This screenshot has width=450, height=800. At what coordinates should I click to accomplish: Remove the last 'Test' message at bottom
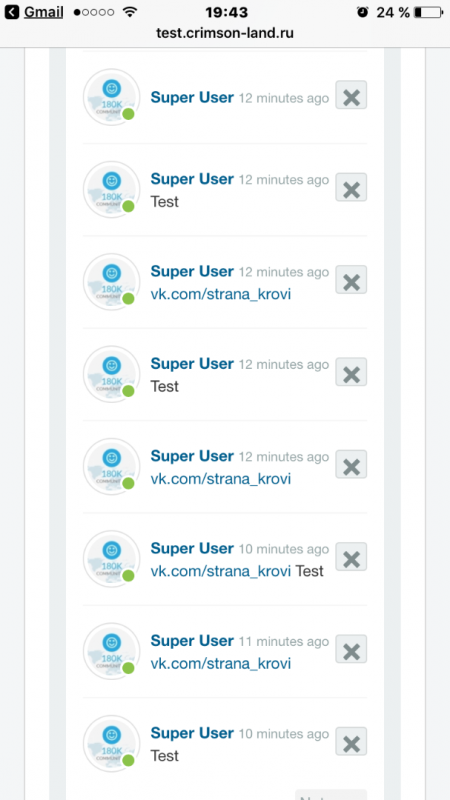351,741
